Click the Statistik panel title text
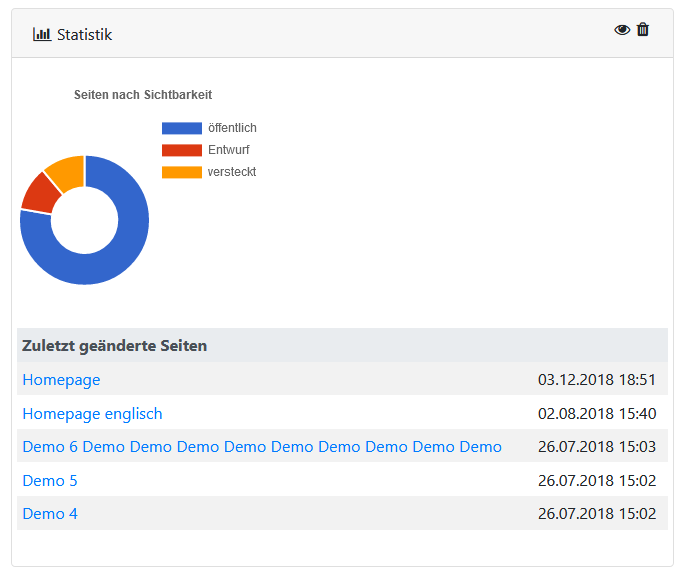Viewport: 682px width, 578px height. click(x=84, y=34)
